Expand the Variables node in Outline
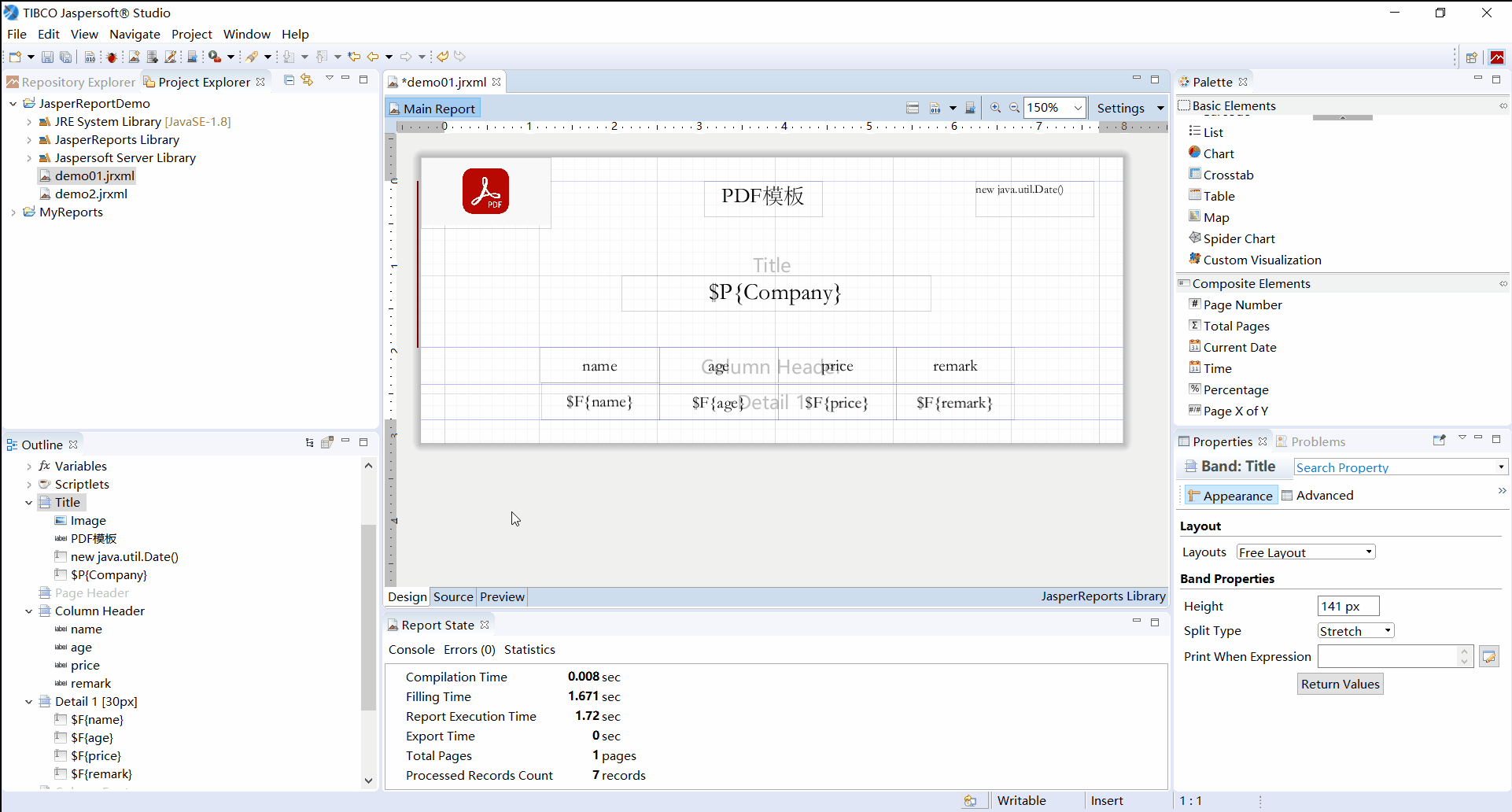This screenshot has height=812, width=1512. [28, 466]
